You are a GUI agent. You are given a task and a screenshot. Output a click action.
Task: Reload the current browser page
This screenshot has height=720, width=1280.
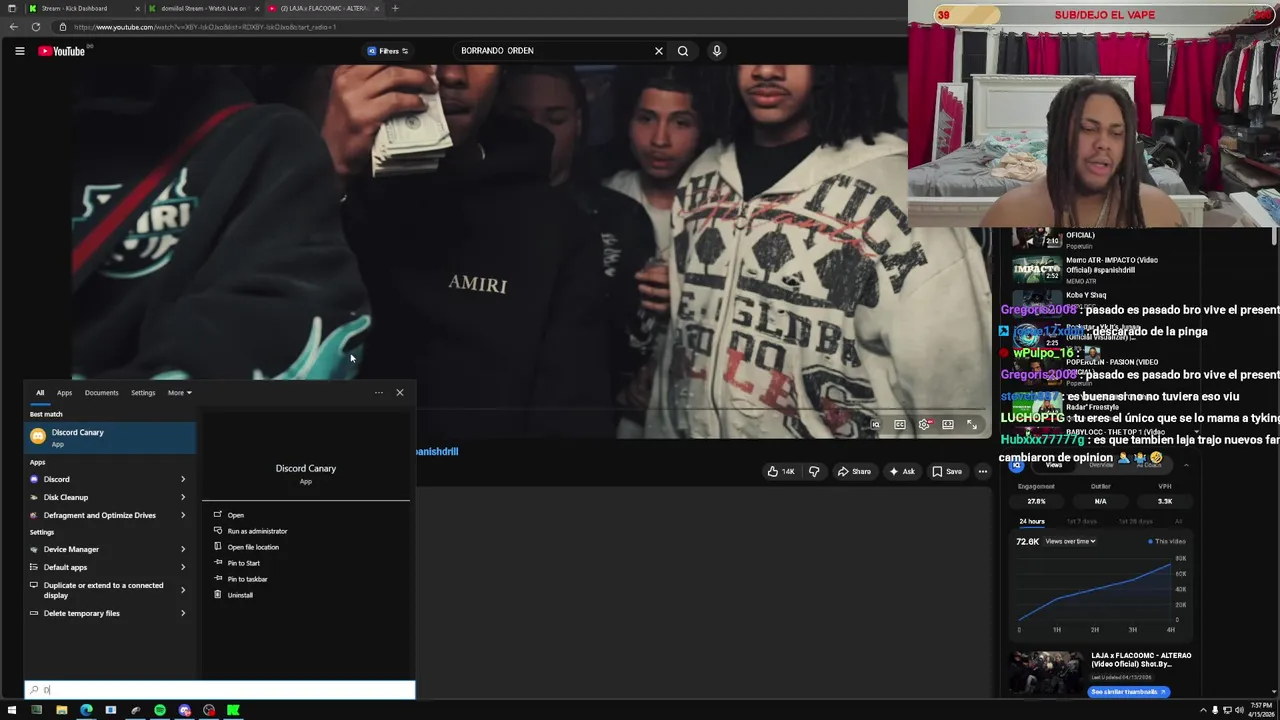[x=36, y=27]
